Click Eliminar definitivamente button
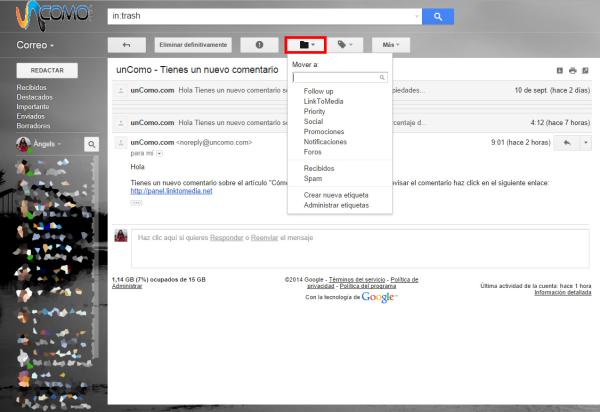The height and width of the screenshot is (412, 600). pos(193,45)
